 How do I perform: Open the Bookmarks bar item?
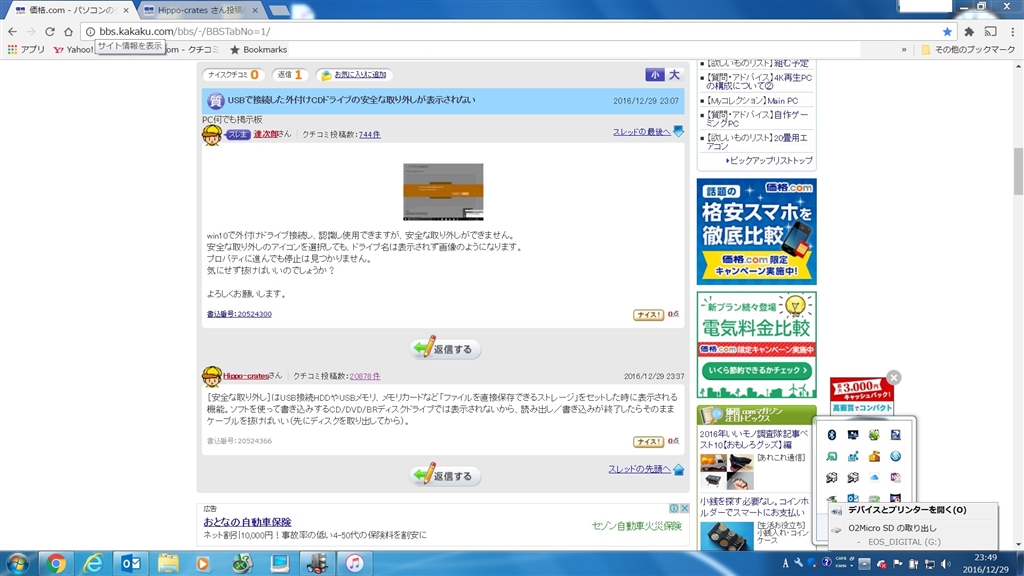pos(258,50)
